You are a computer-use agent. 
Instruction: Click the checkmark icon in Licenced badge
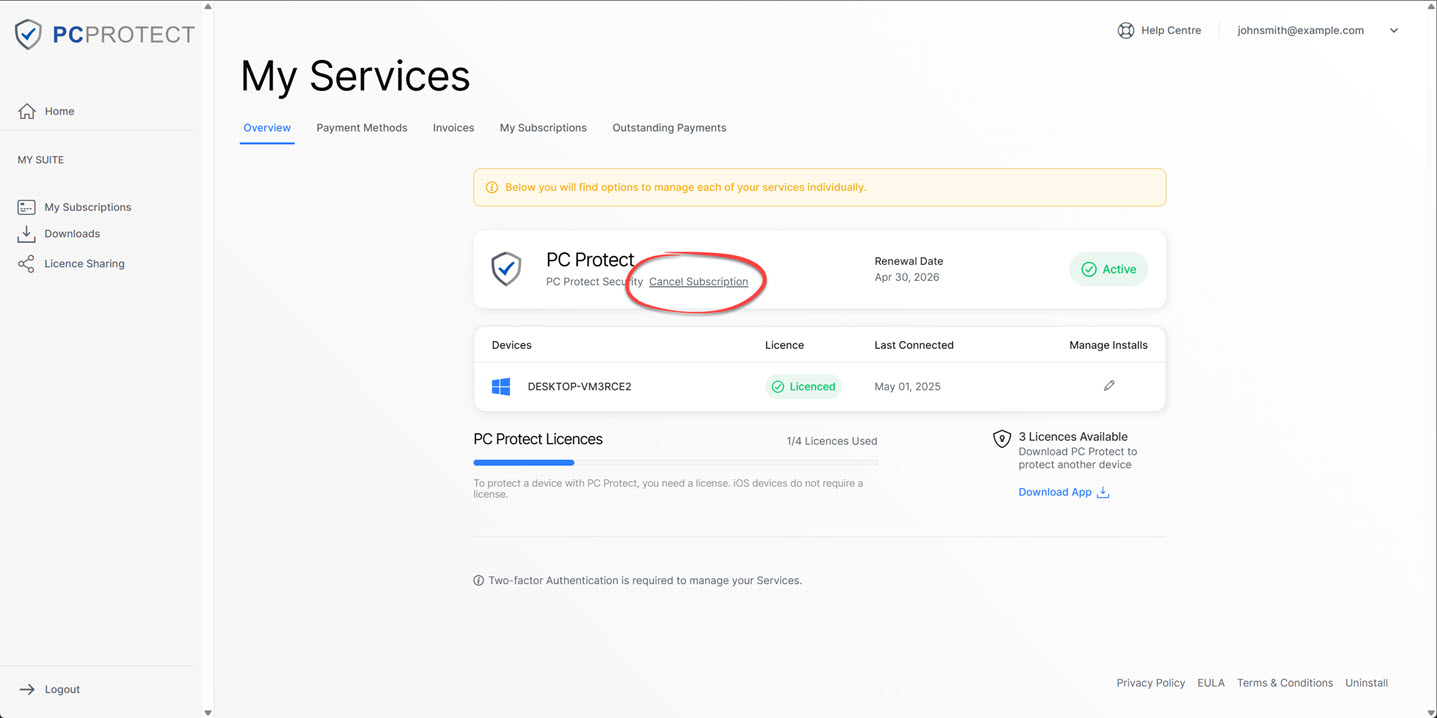click(778, 386)
